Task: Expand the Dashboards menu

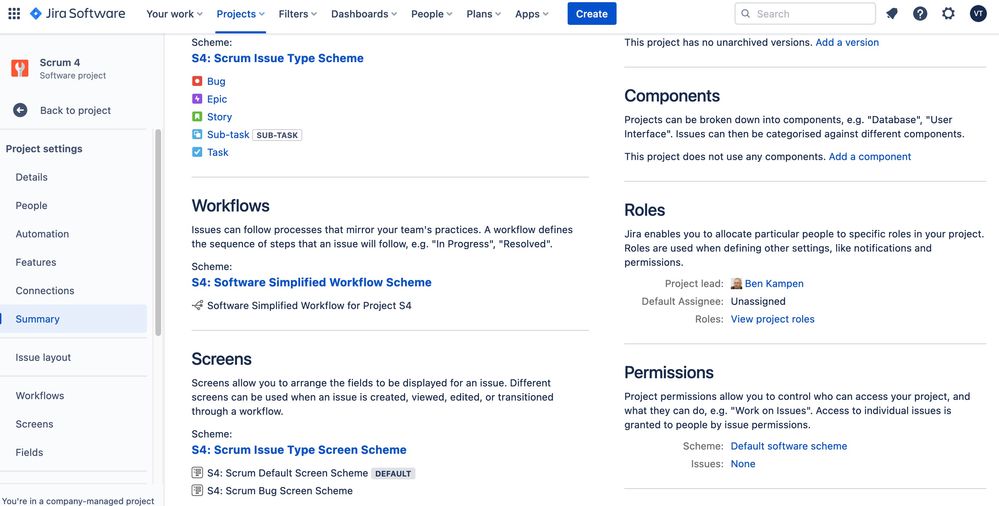Action: click(x=363, y=13)
